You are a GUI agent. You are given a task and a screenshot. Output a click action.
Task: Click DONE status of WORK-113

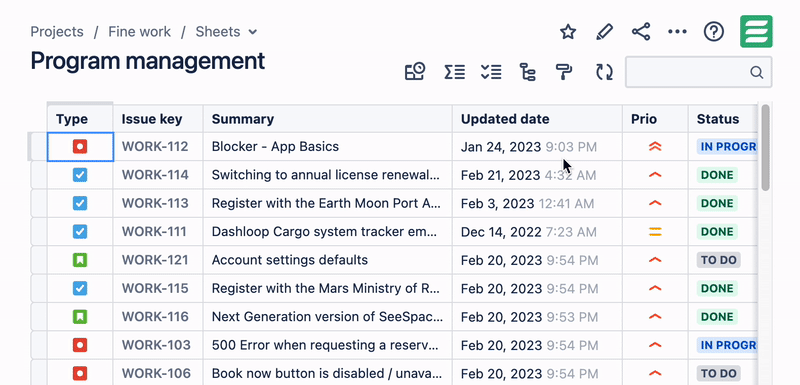(717, 203)
